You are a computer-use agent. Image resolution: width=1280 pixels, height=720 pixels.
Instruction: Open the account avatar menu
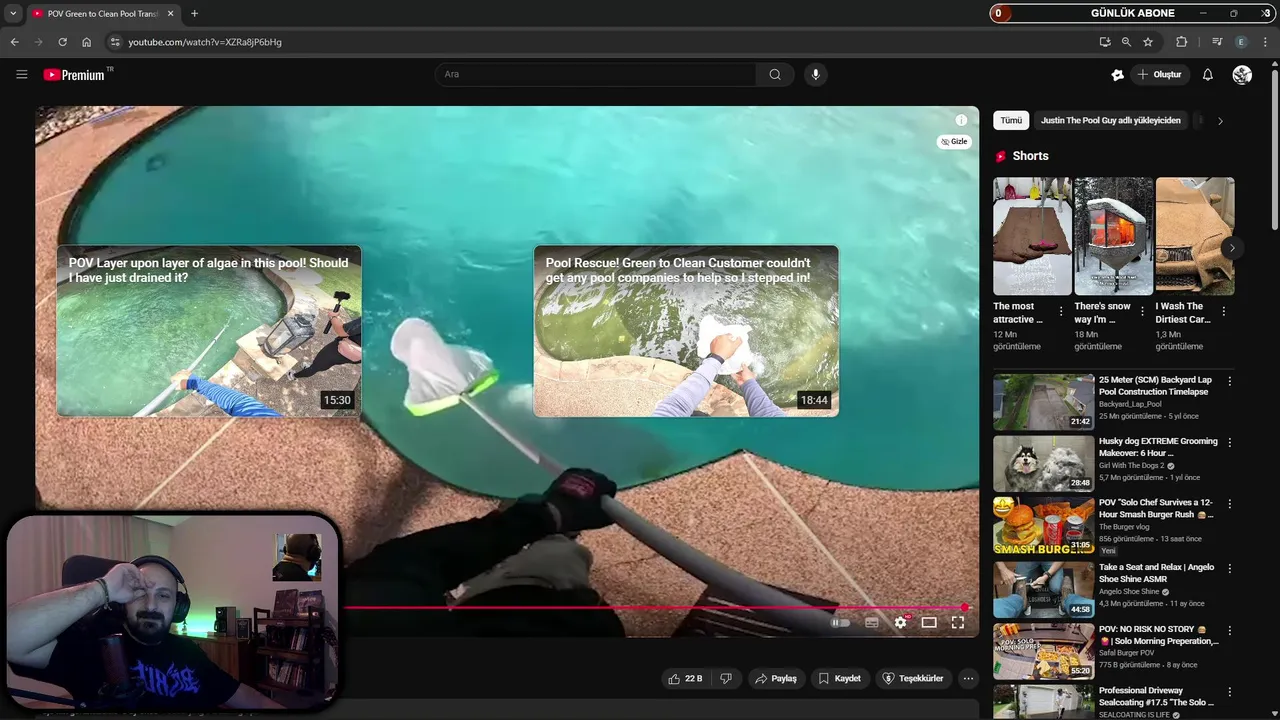click(1242, 74)
